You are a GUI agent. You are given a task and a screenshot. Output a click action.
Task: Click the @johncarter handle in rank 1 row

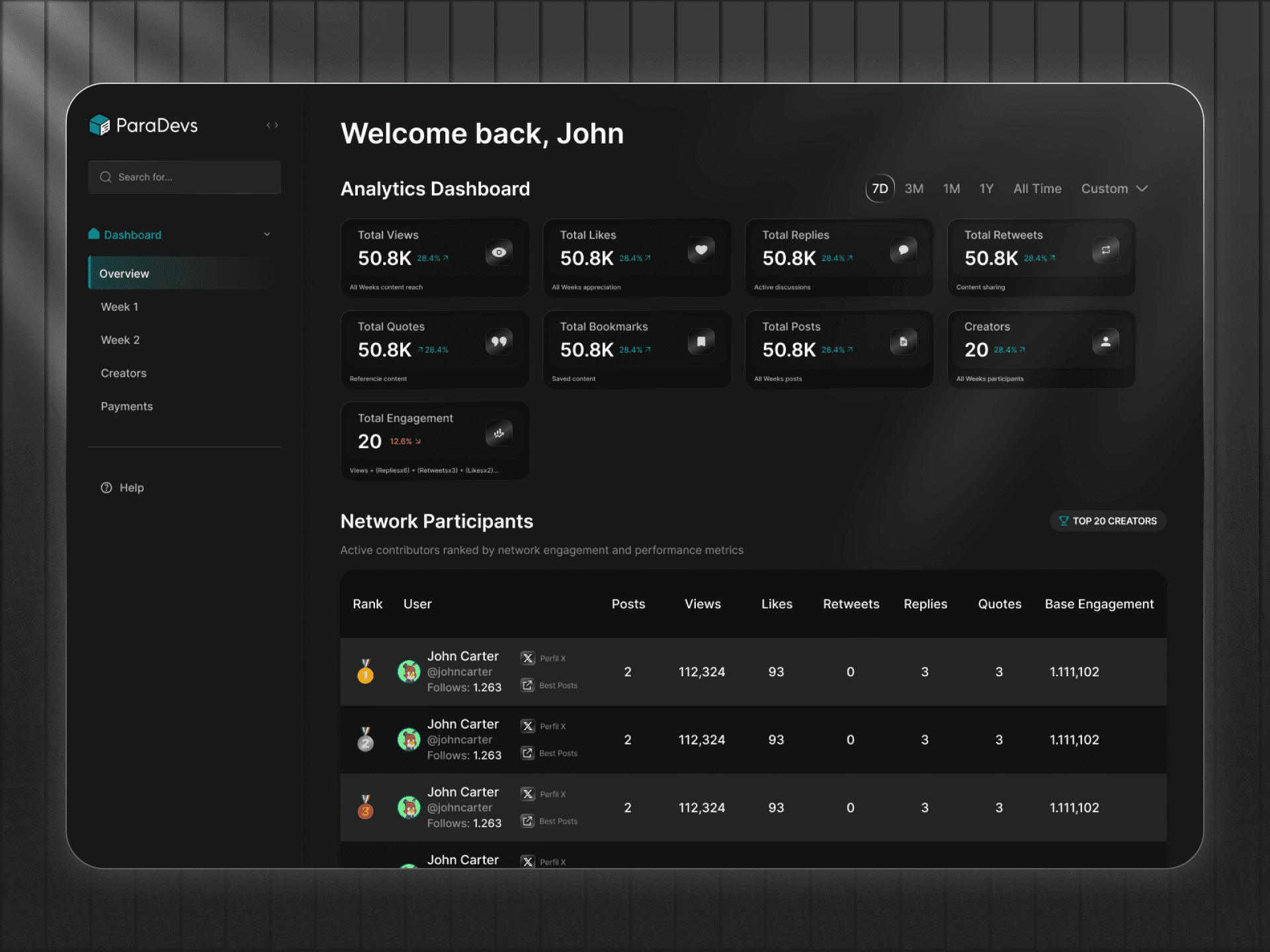coord(460,672)
